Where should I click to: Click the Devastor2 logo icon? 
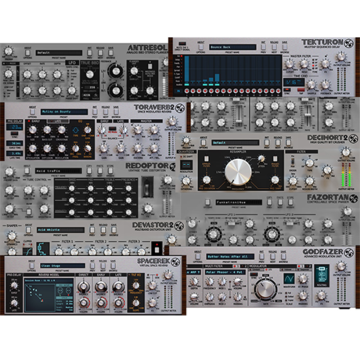(x=180, y=226)
